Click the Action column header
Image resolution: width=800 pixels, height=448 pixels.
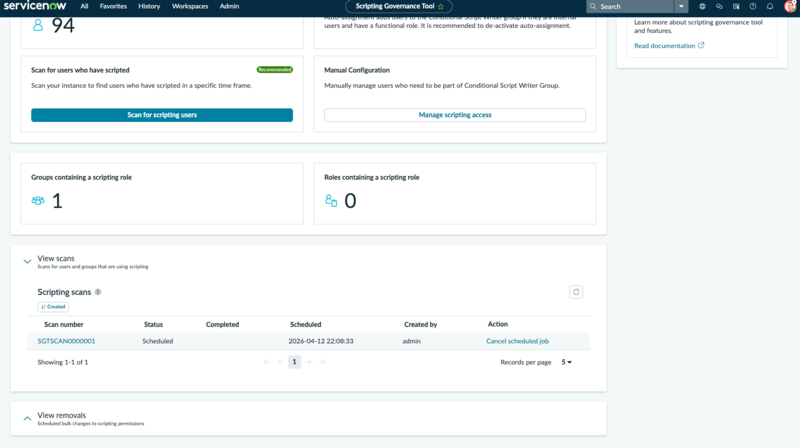497,324
